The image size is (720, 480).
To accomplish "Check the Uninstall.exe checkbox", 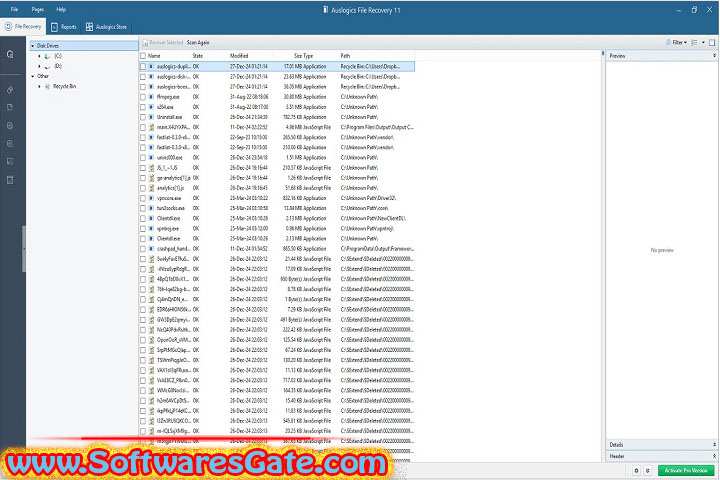I will (143, 117).
